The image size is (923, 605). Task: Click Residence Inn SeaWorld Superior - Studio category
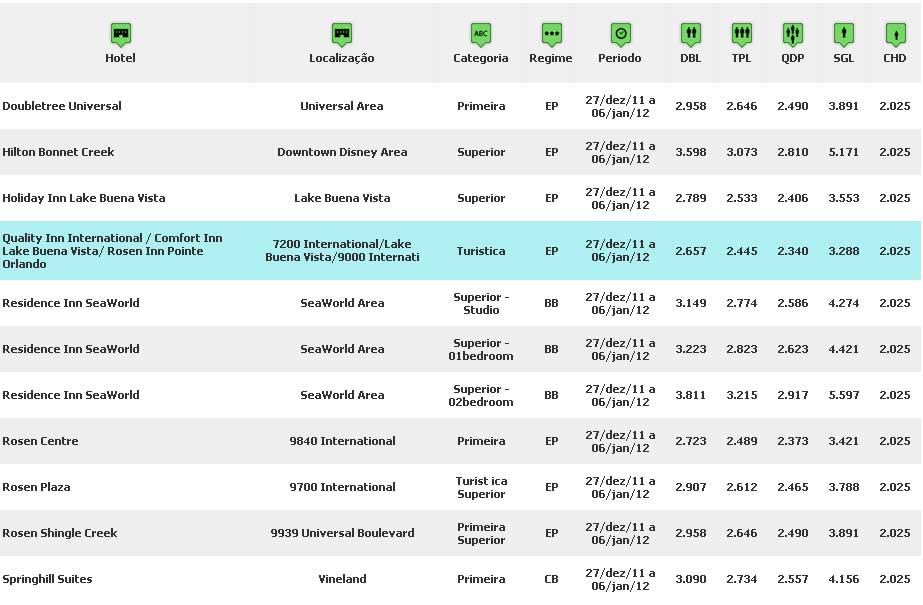481,303
